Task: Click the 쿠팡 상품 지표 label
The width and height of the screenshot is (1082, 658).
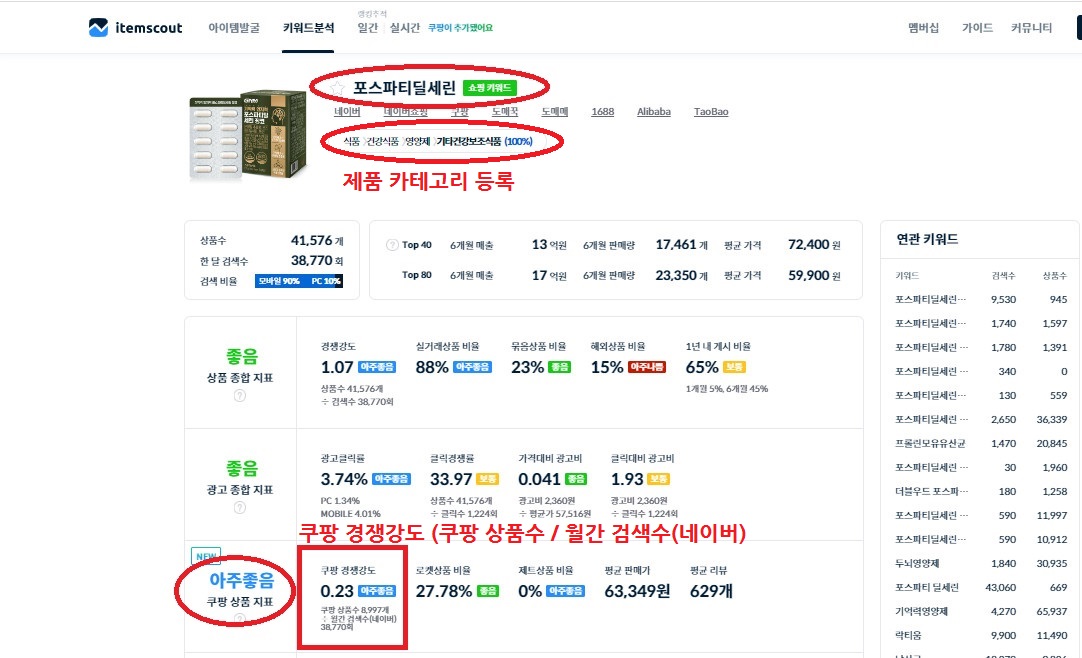Action: [239, 601]
